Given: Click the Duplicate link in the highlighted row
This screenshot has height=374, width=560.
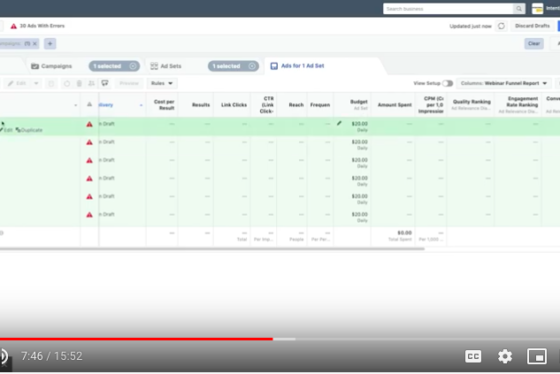Looking at the screenshot, I should click(x=29, y=130).
